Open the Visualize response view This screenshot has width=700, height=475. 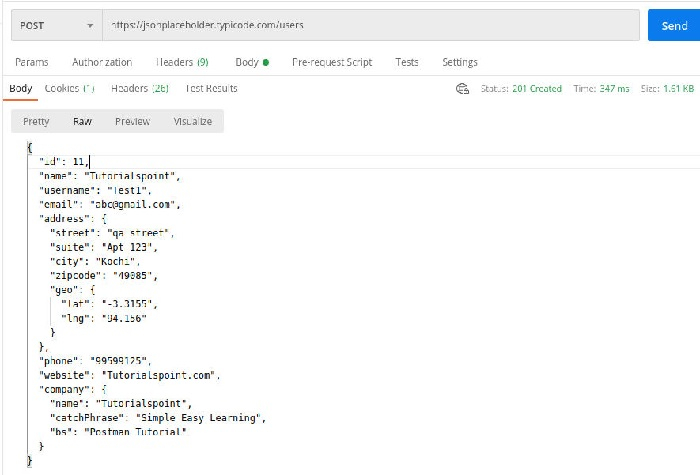click(192, 121)
